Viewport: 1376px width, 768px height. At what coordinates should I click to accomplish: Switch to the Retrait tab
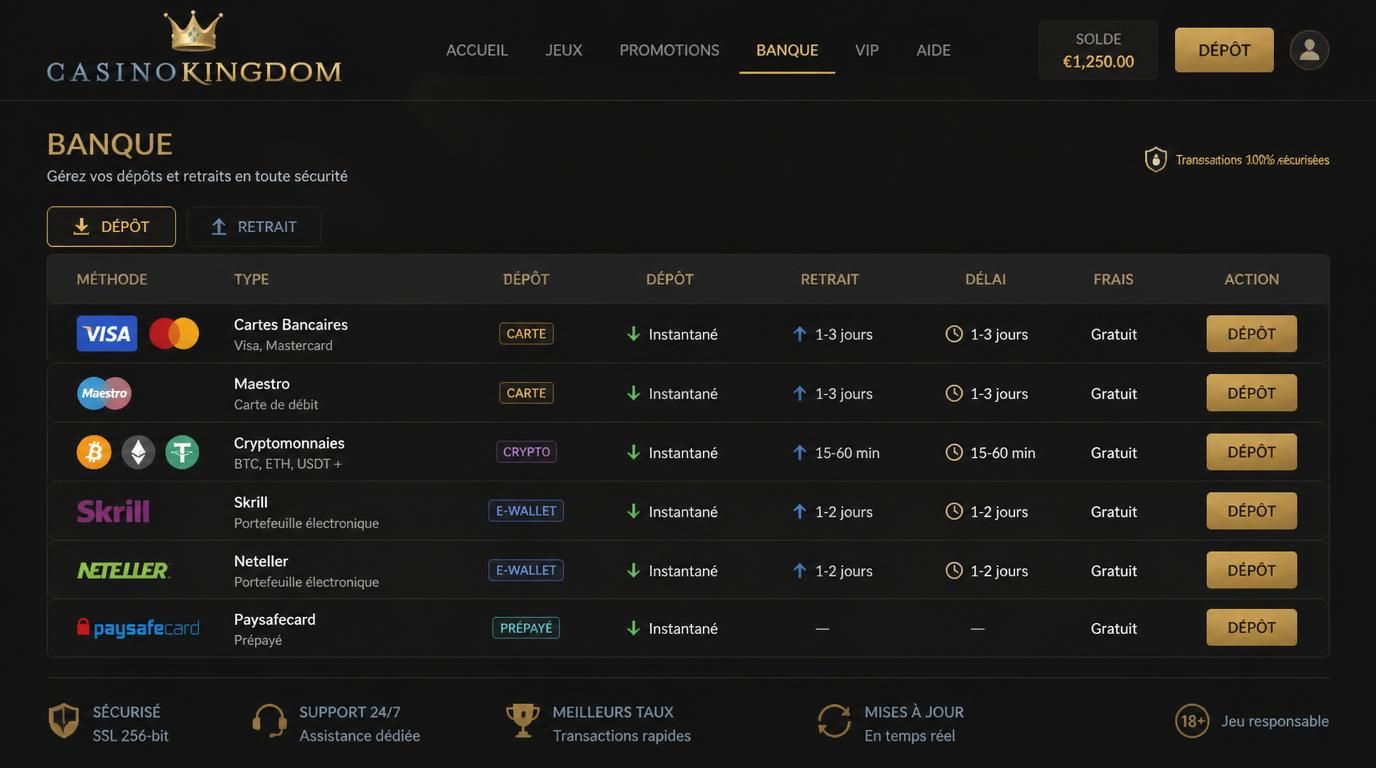coord(254,227)
